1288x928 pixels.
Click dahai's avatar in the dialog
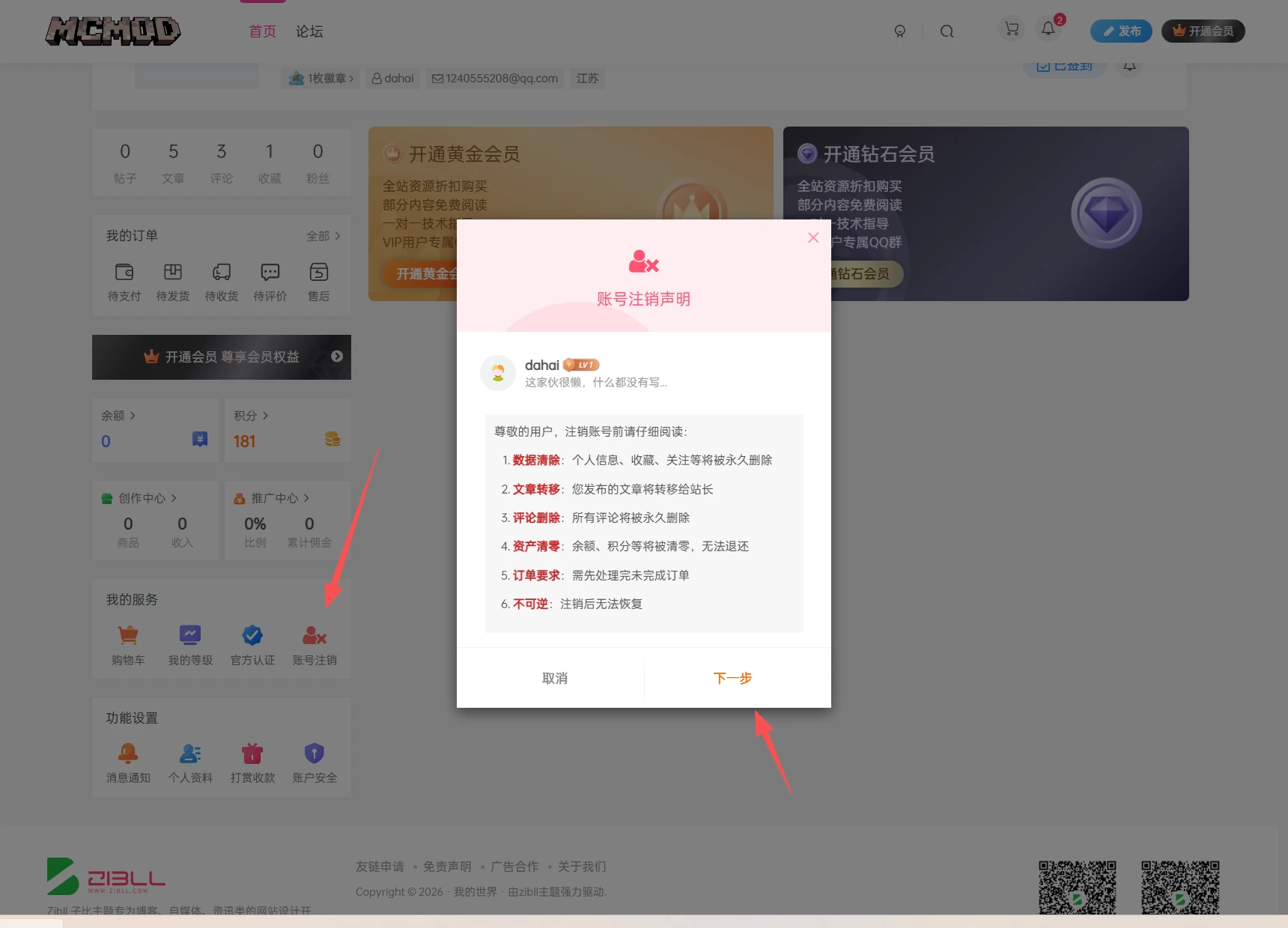497,372
